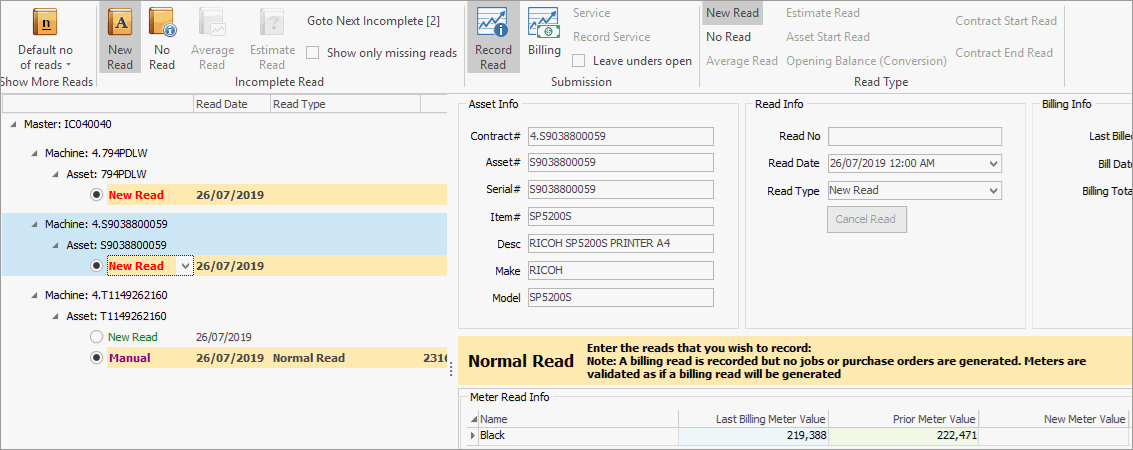The image size is (1133, 450).
Task: Click the Read Type column header in tree
Action: click(x=345, y=104)
